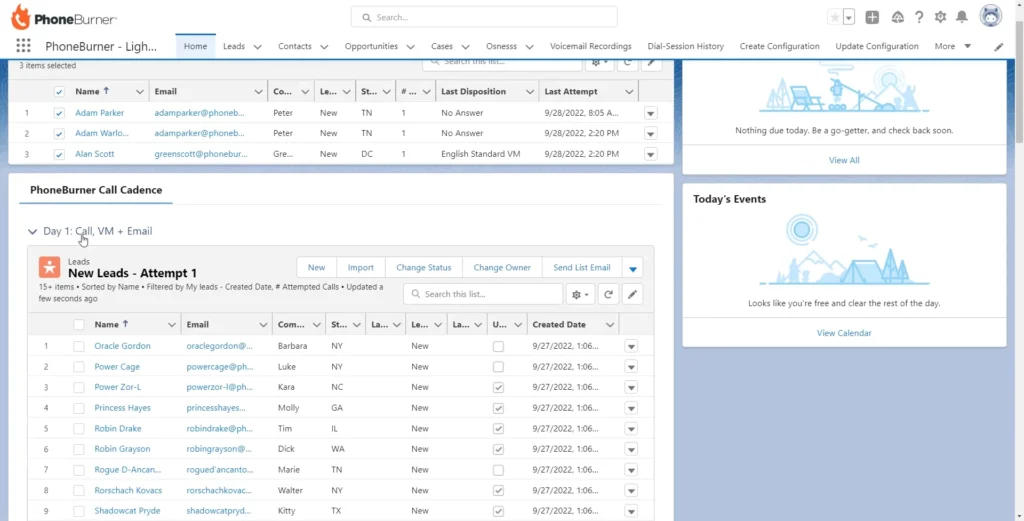Refresh the New Leads list

coord(608,294)
